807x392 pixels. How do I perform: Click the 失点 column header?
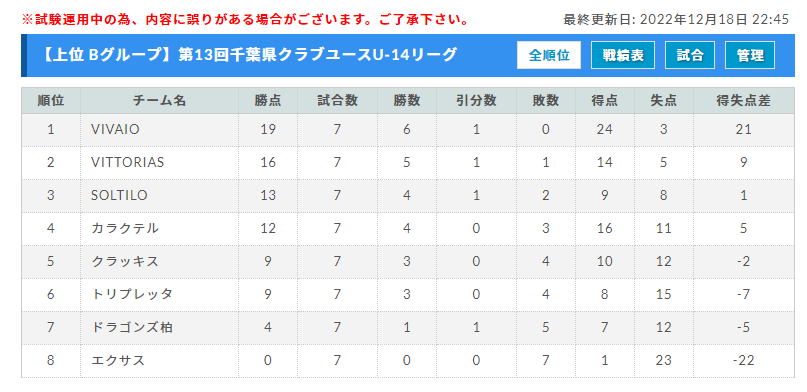point(664,101)
